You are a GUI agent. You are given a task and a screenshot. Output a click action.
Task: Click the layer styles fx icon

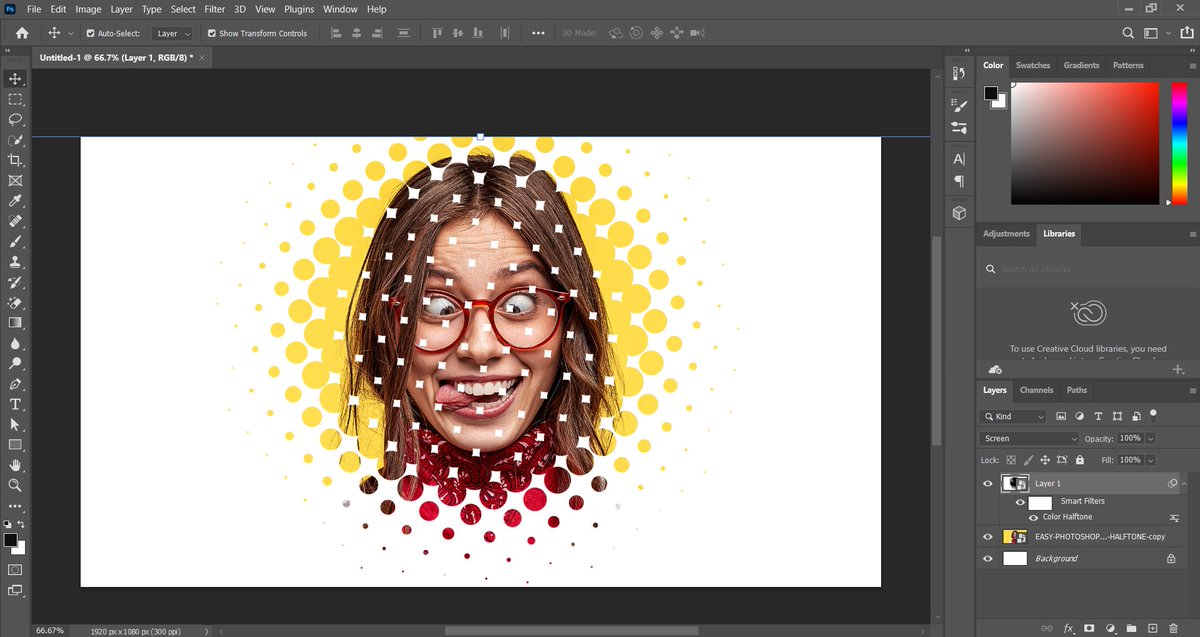click(1068, 628)
